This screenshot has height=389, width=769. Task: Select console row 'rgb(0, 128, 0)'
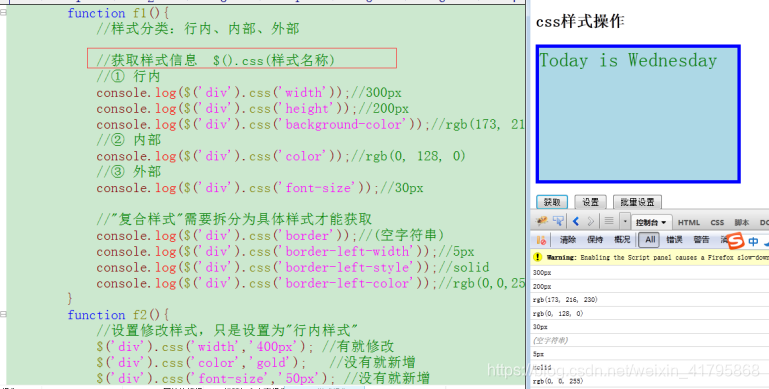[649, 313]
